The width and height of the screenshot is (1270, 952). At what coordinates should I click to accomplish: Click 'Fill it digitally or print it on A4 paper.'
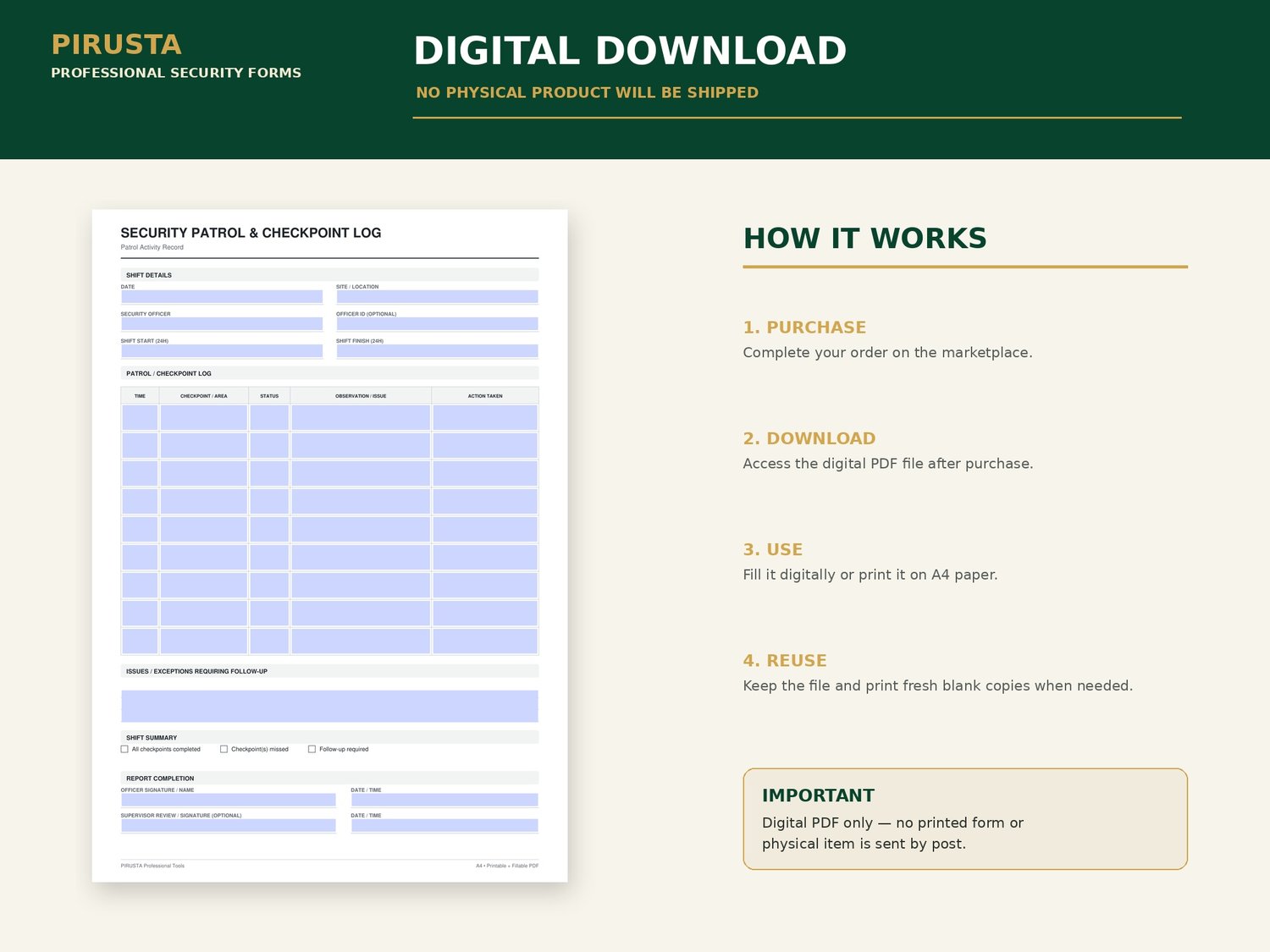(870, 575)
